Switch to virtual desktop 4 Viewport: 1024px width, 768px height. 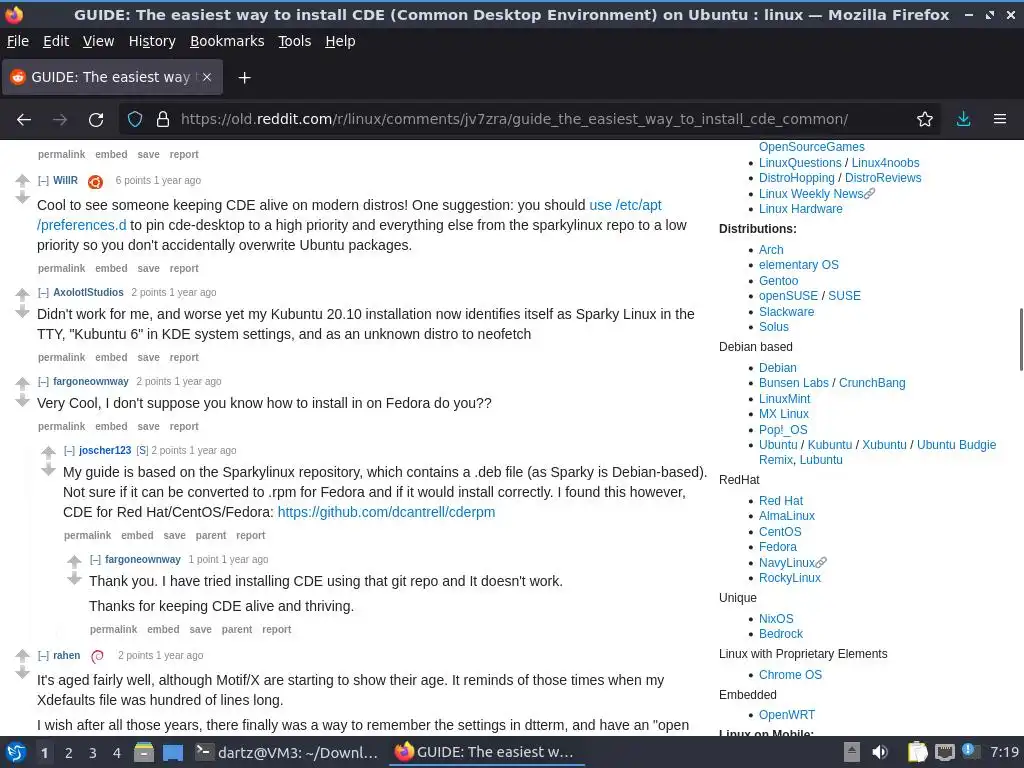pyautogui.click(x=117, y=753)
